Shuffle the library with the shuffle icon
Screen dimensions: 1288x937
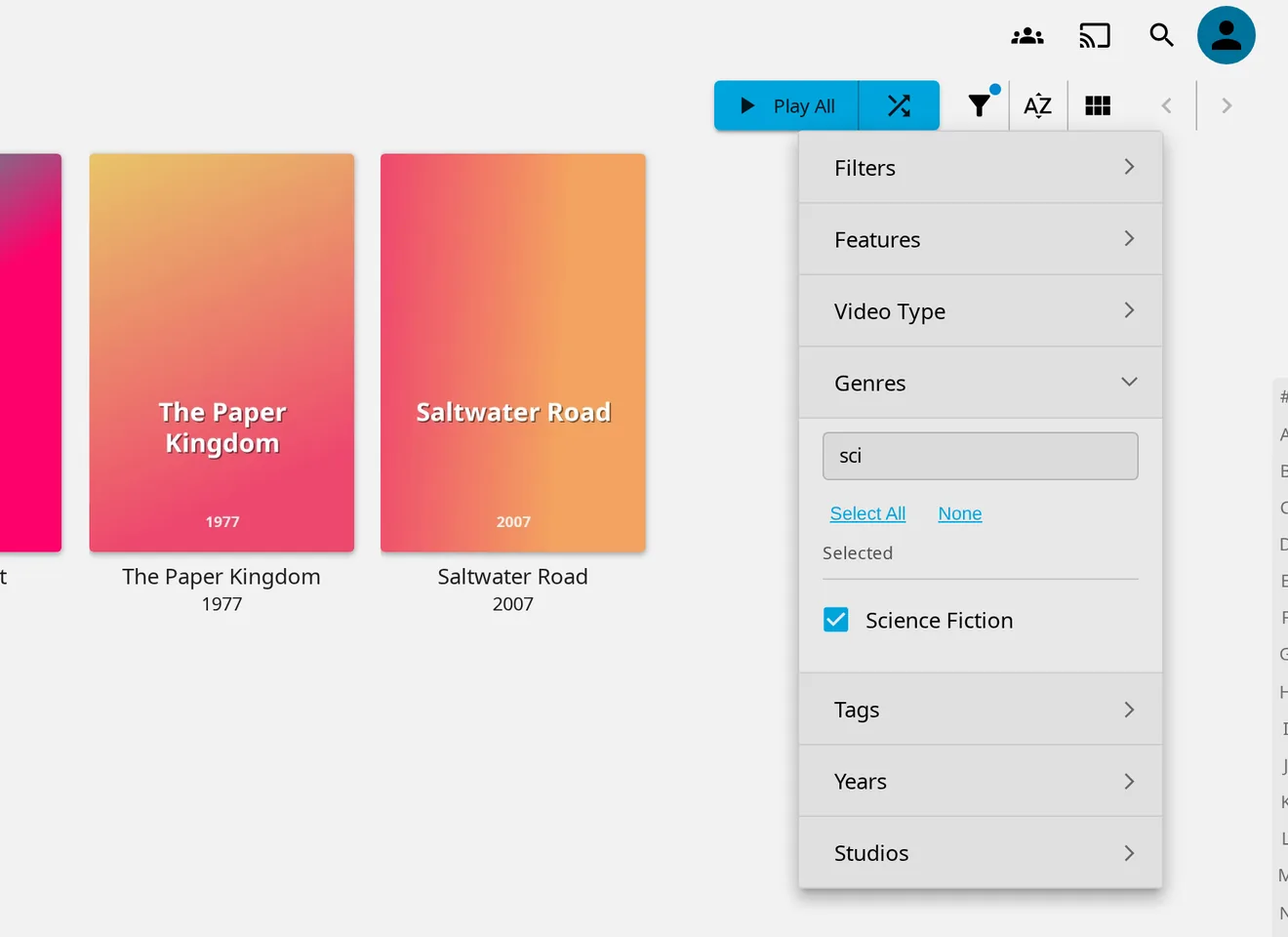tap(899, 105)
